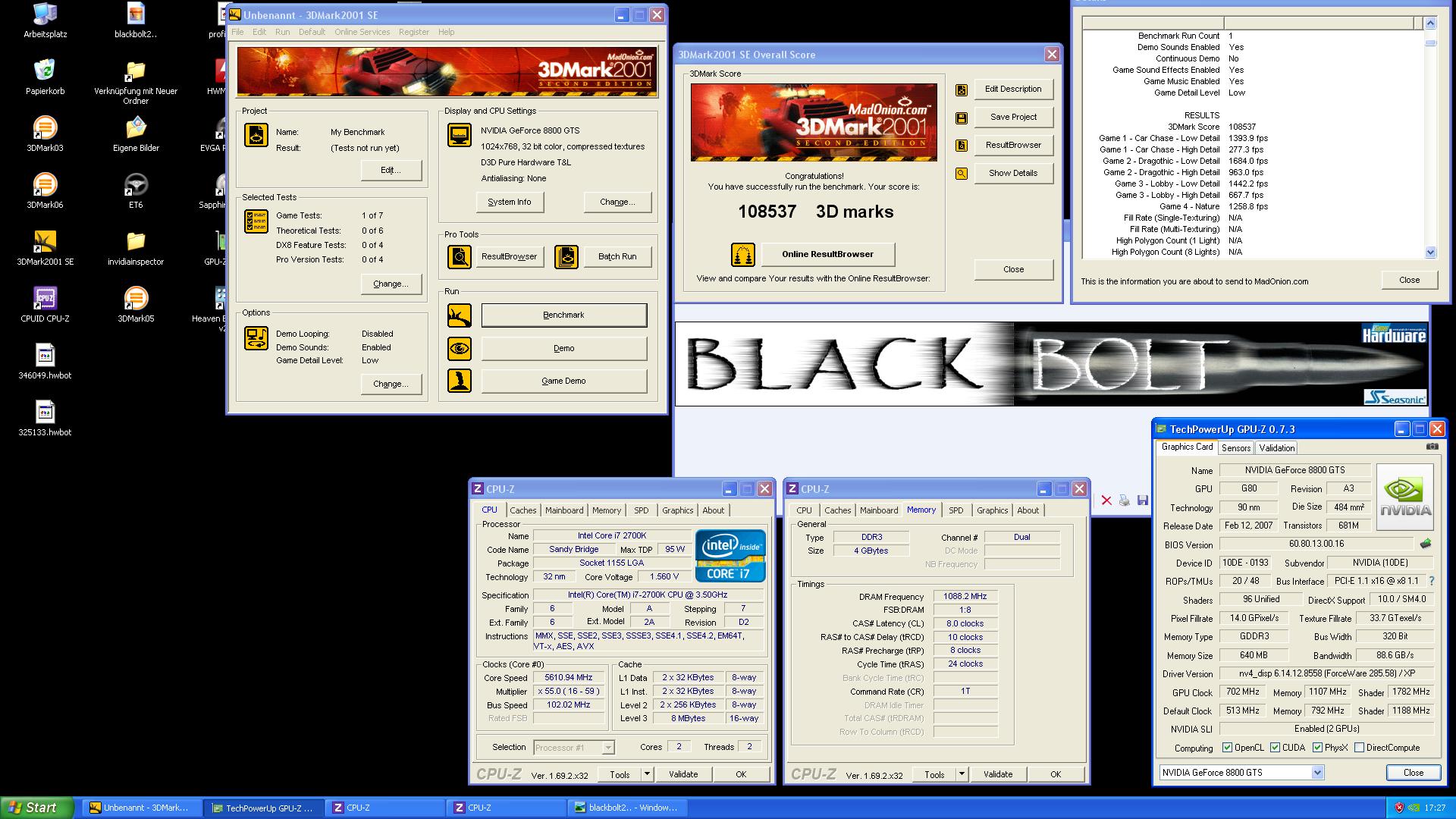
Task: Open GPU selection dropdown in GPU-Z
Action: [x=1317, y=773]
